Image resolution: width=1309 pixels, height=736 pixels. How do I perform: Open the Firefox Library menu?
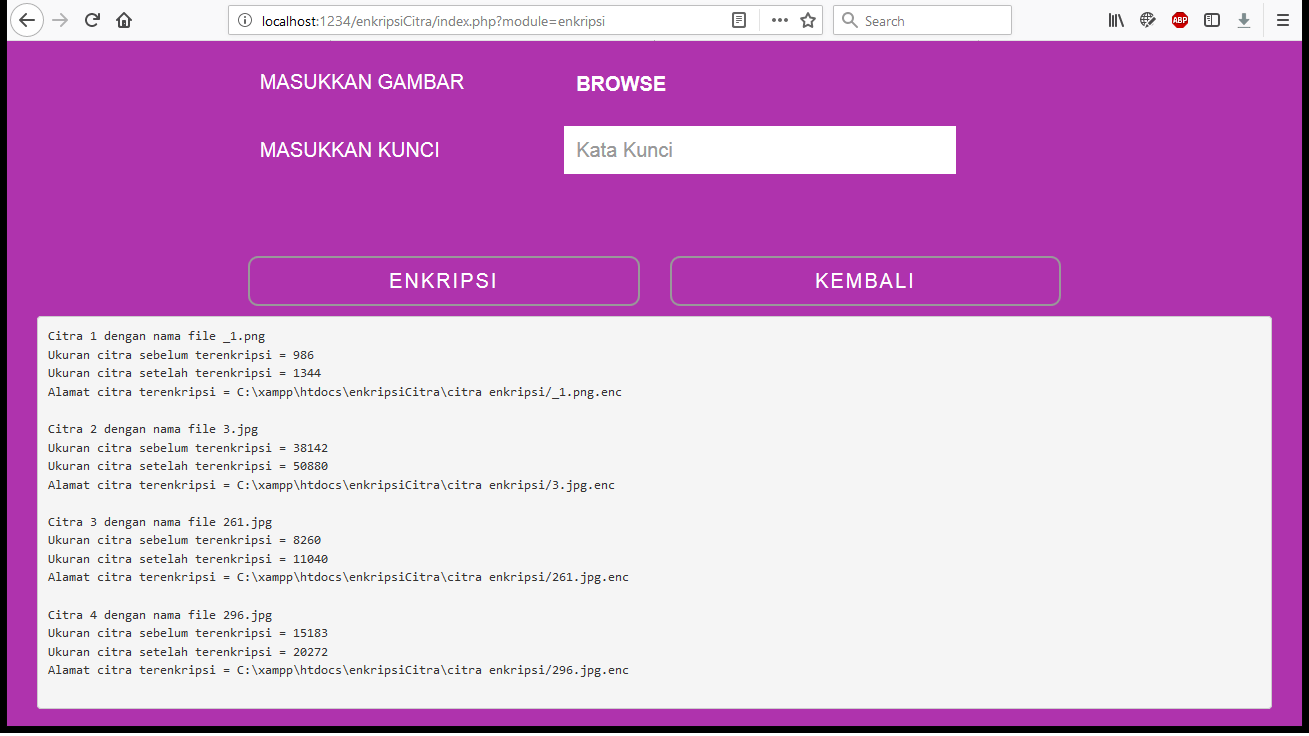(x=1116, y=20)
